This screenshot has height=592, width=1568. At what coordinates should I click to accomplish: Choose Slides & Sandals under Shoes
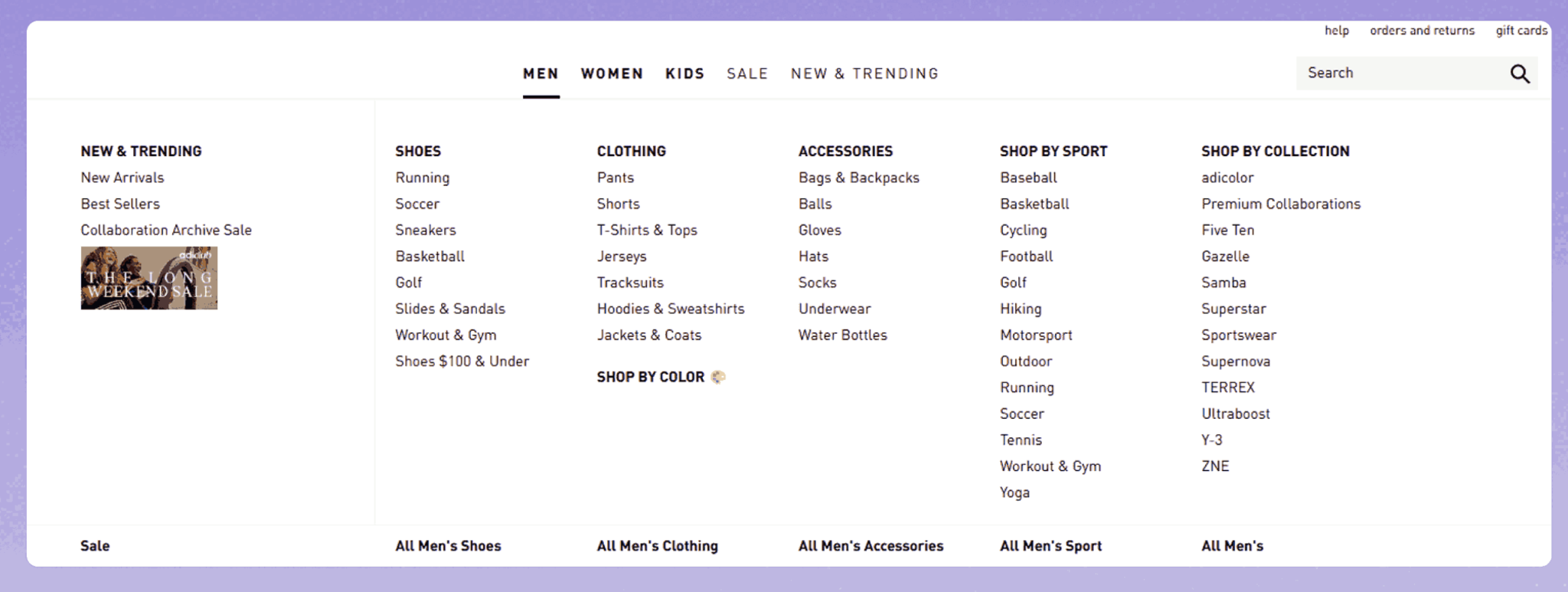[450, 309]
